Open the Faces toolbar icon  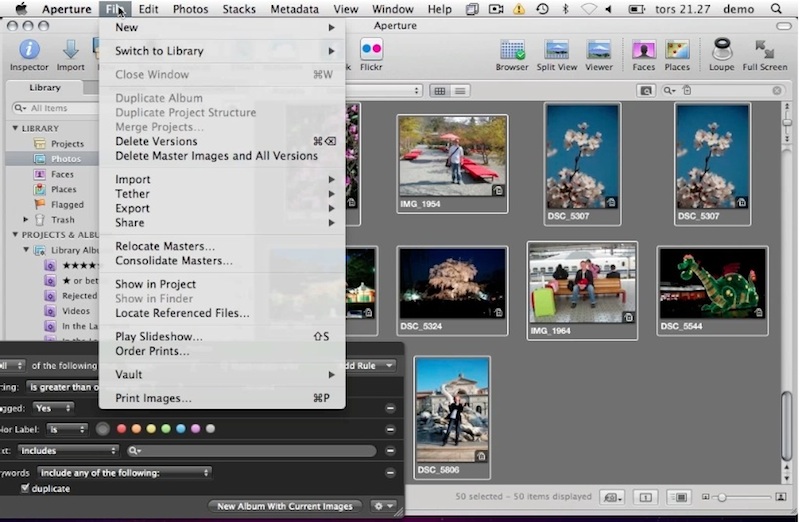643,50
